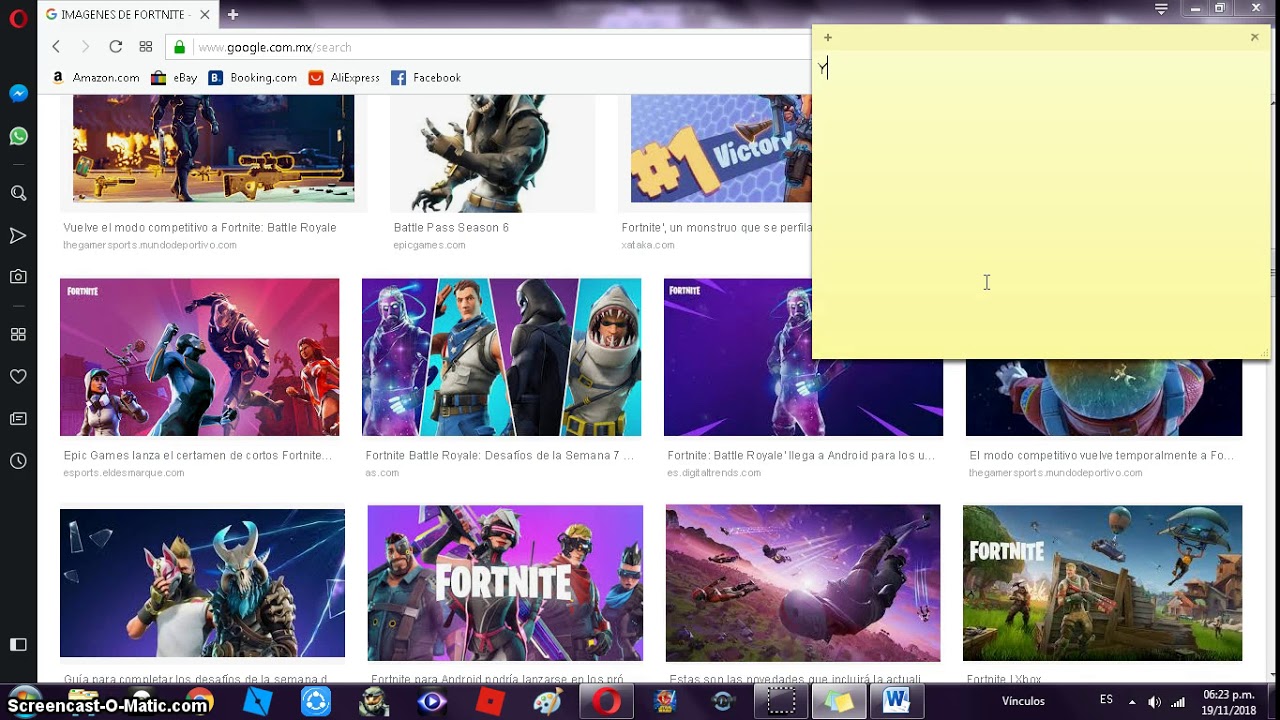Open the Epic Games cortos contest image
Viewport: 1280px width, 720px height.
pyautogui.click(x=199, y=357)
